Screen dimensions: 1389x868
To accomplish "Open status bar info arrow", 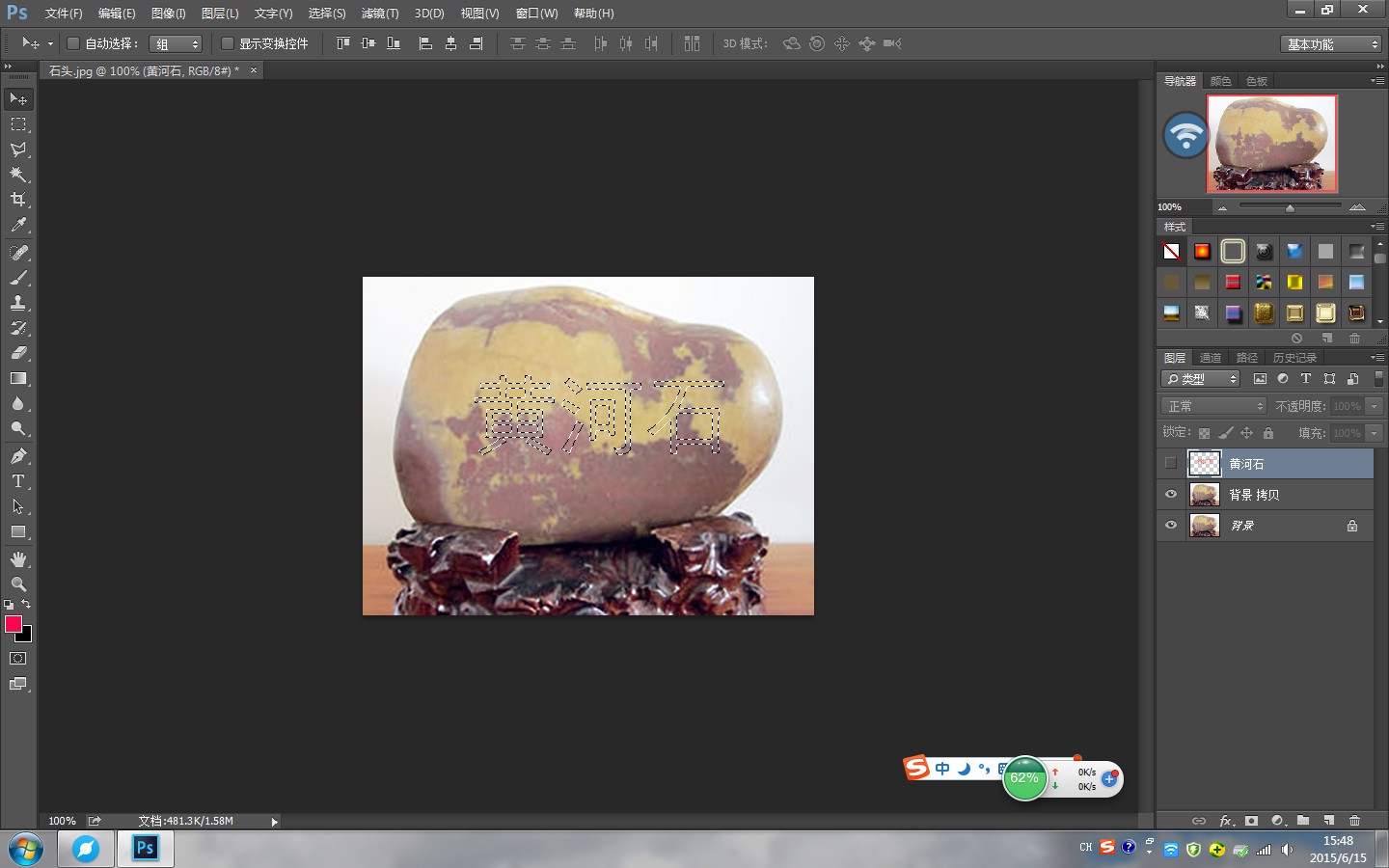I will 275,822.
